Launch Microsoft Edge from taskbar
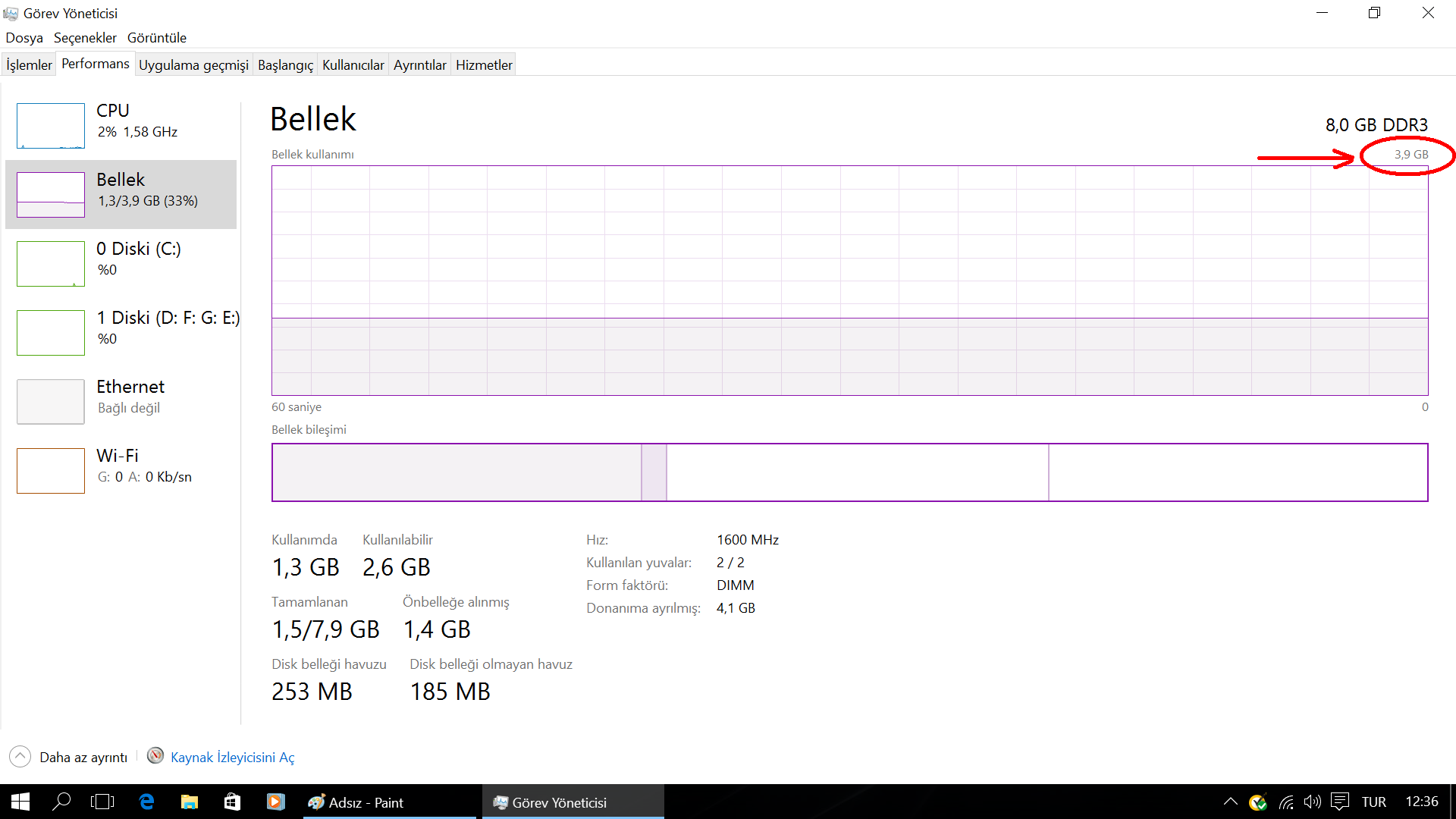The image size is (1456, 819). pyautogui.click(x=146, y=802)
